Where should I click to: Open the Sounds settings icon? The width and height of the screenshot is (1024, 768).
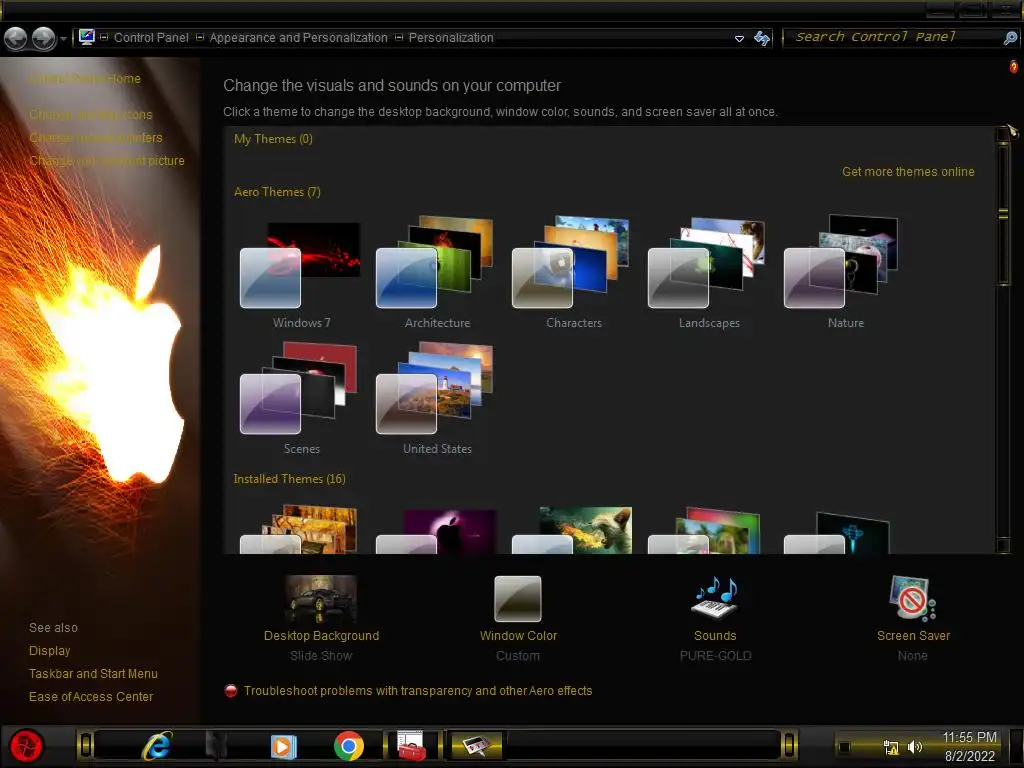(x=714, y=598)
